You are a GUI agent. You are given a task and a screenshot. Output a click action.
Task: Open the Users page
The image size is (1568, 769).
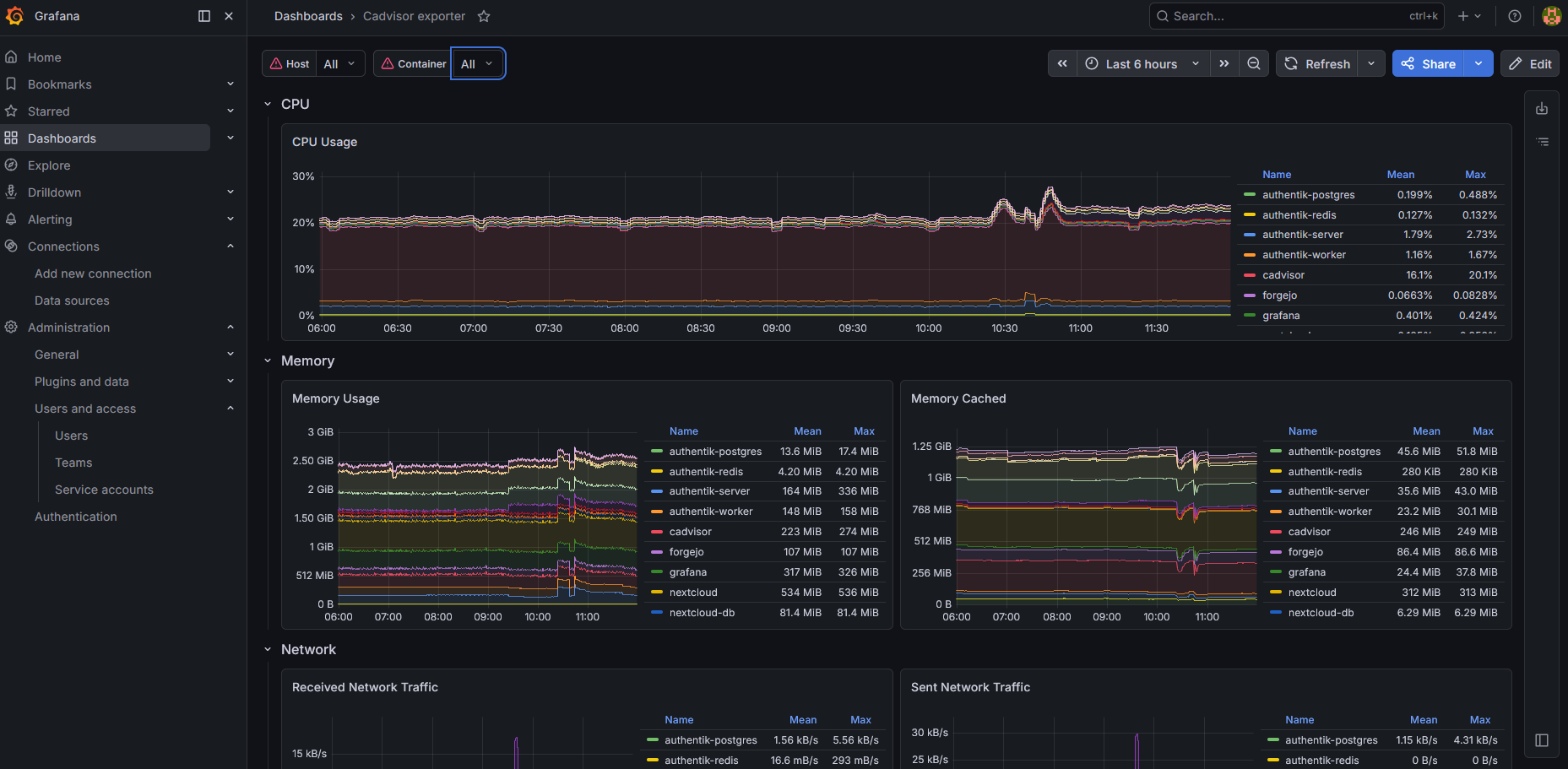pyautogui.click(x=71, y=436)
